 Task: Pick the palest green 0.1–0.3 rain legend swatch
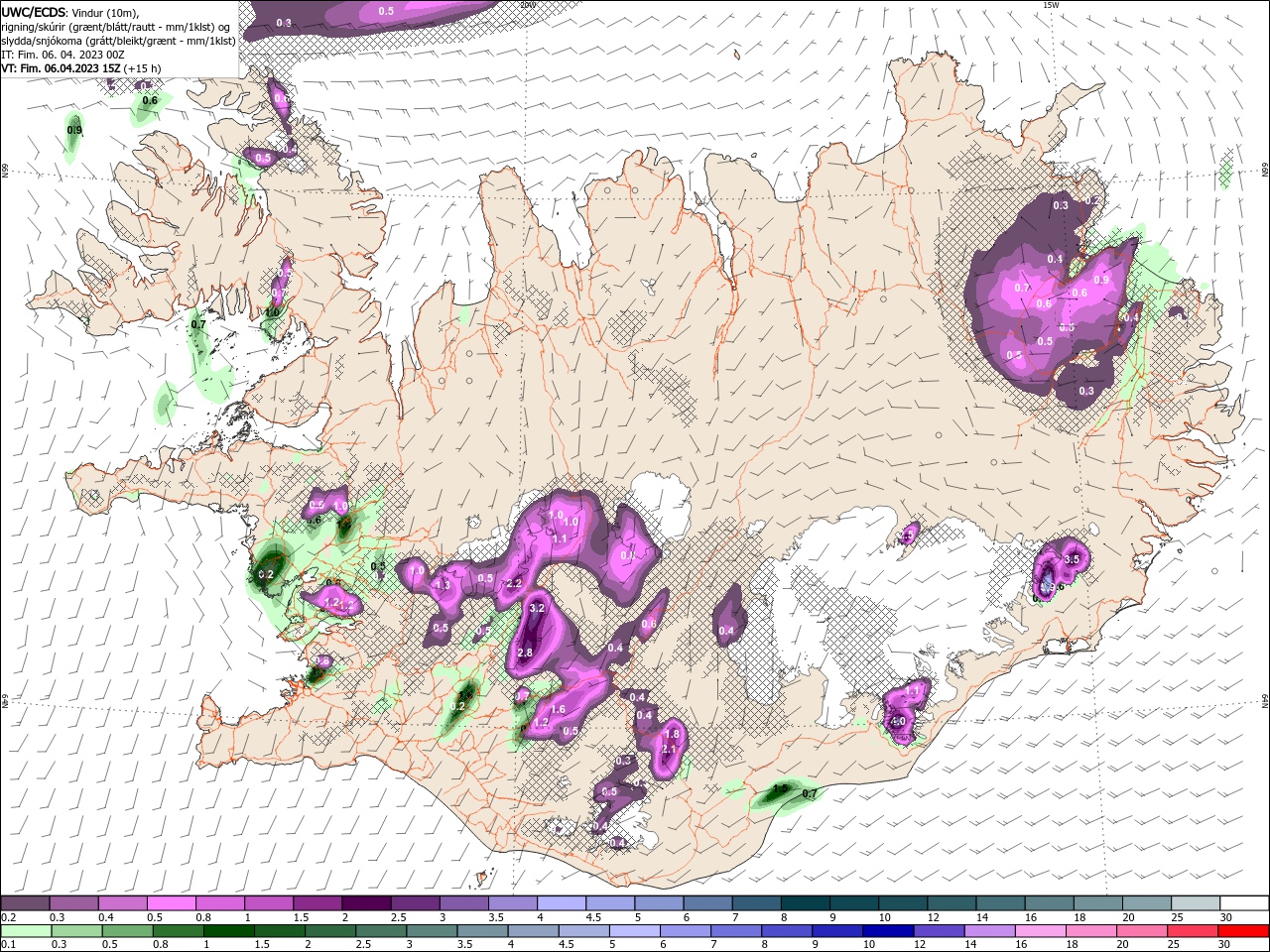25,931
